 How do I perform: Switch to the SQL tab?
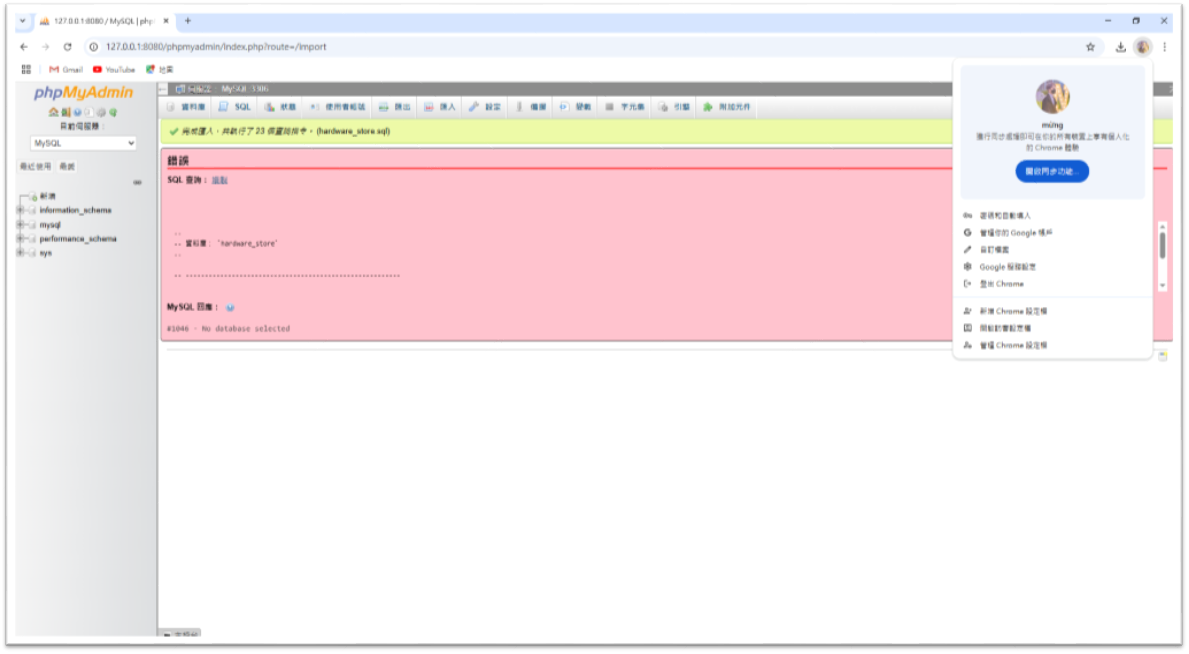235,106
